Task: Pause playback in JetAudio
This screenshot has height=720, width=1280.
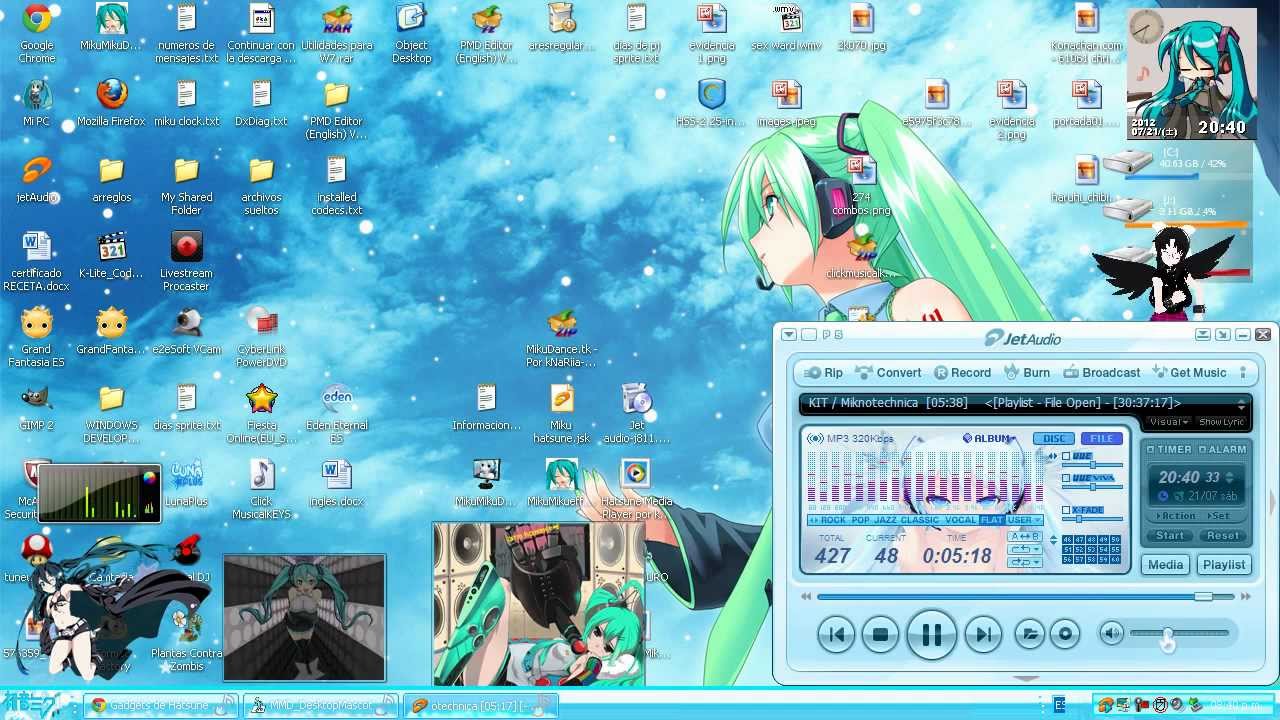Action: pos(932,634)
